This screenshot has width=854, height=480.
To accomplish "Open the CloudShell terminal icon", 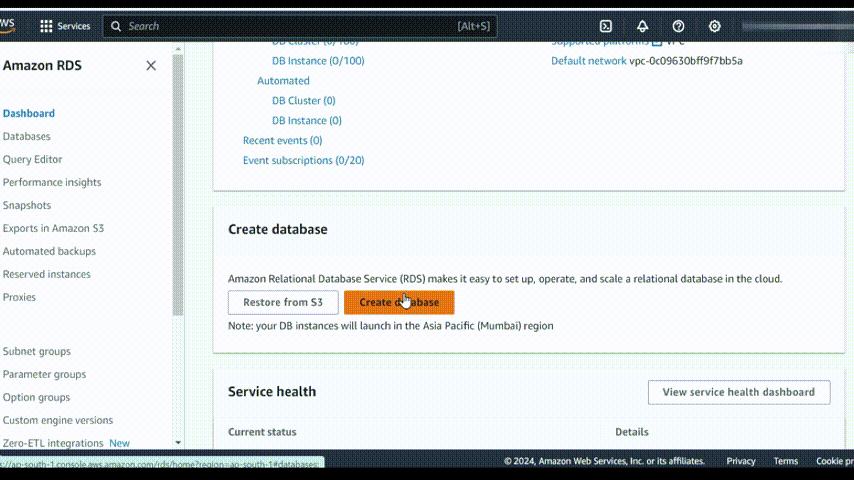I will point(606,26).
